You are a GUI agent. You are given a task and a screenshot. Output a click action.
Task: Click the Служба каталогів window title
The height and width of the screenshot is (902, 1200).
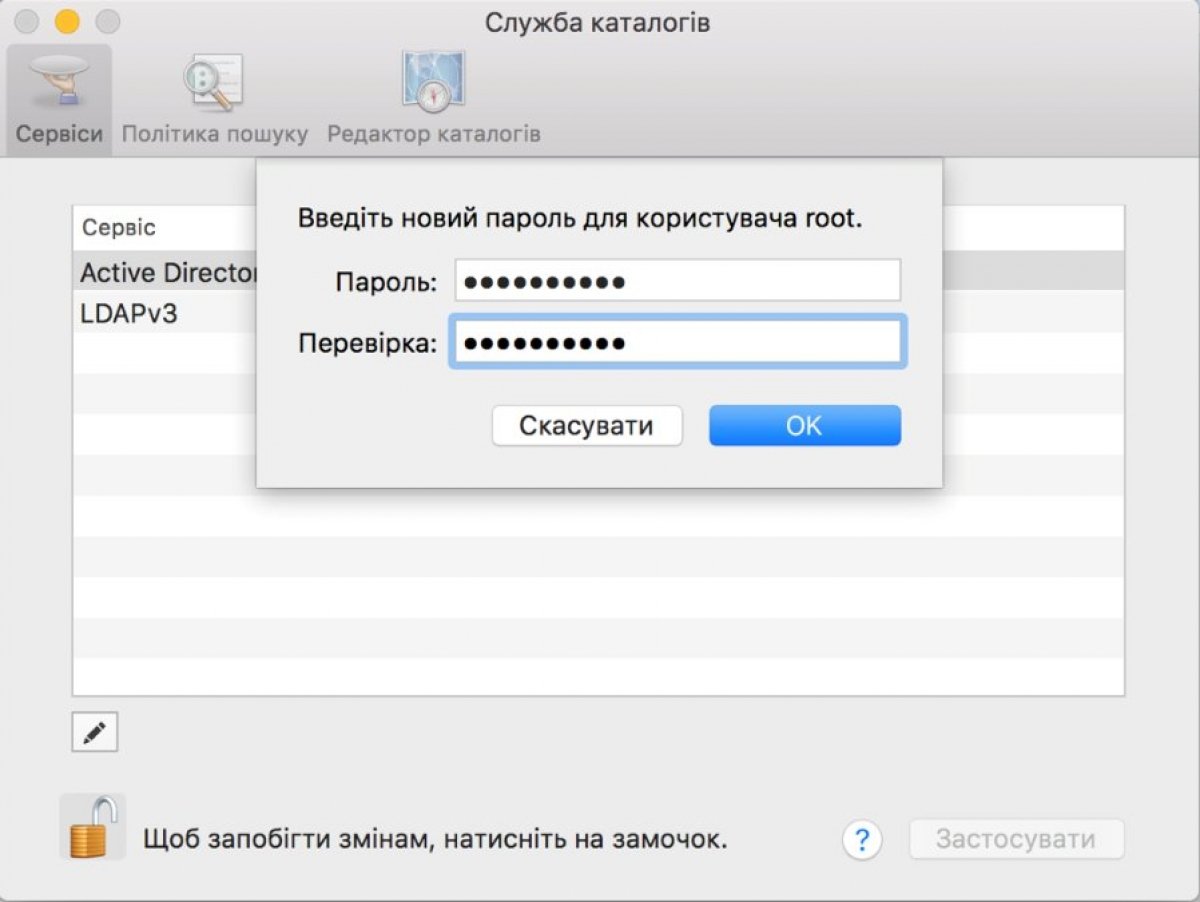[598, 22]
